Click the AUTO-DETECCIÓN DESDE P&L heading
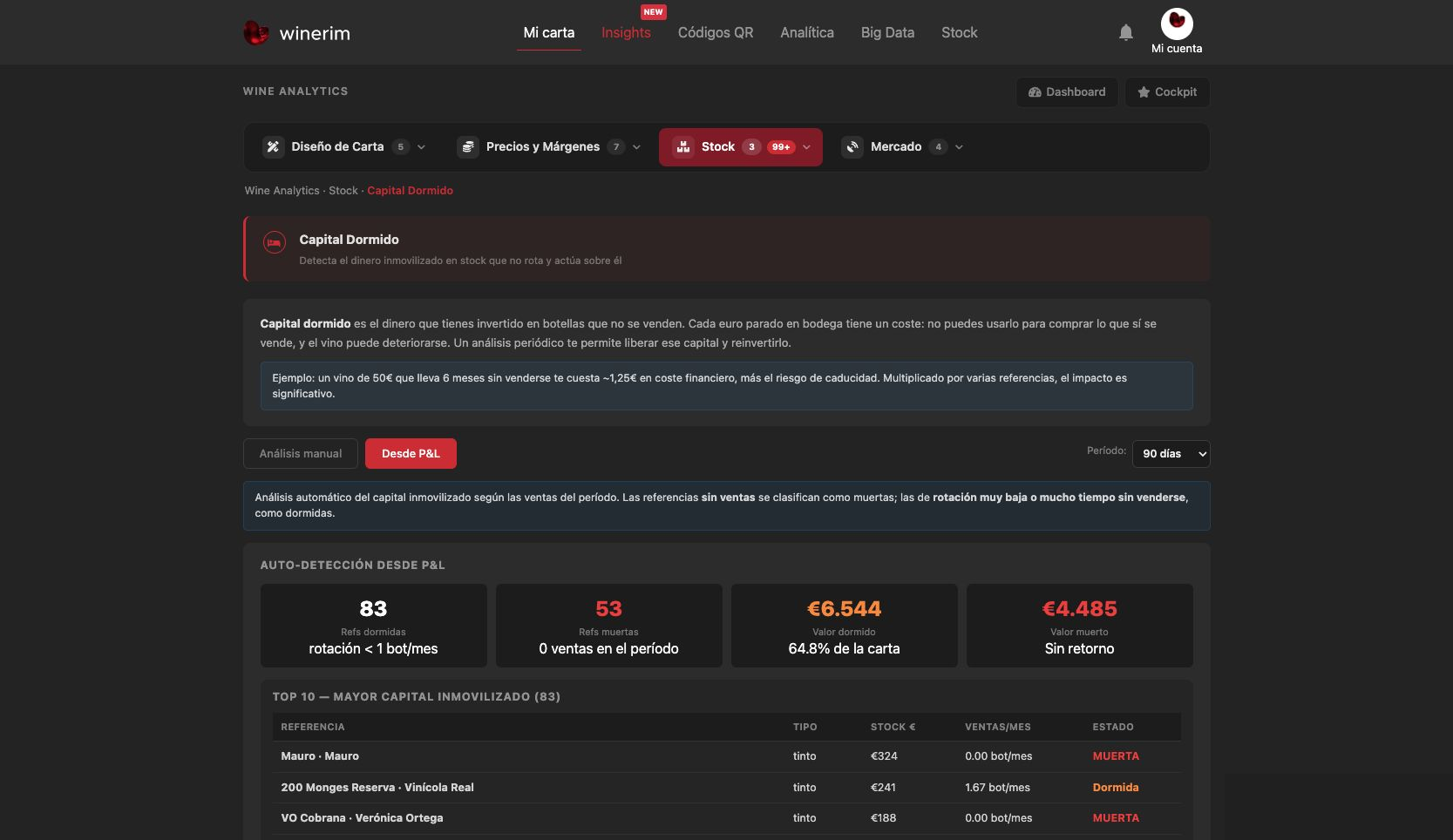 pos(352,566)
